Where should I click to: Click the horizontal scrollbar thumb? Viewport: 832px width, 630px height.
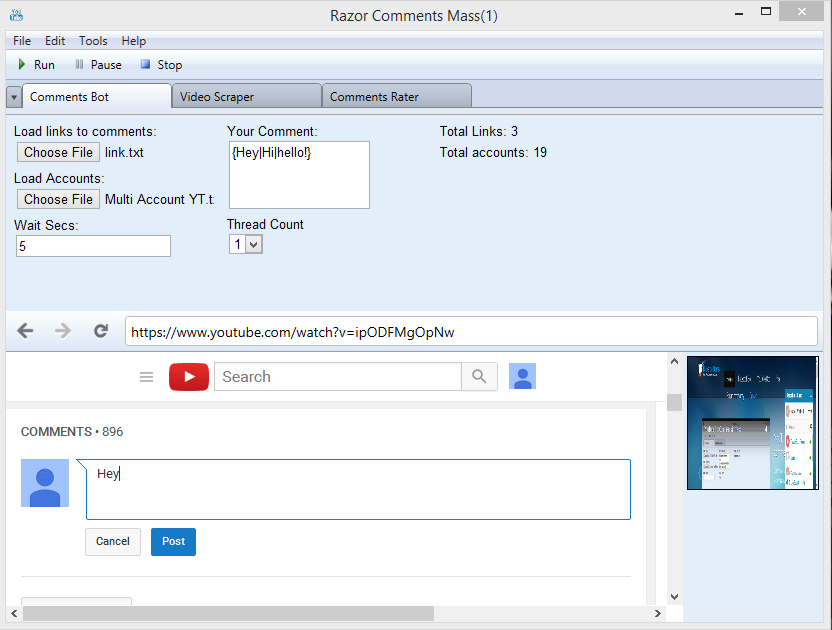228,613
